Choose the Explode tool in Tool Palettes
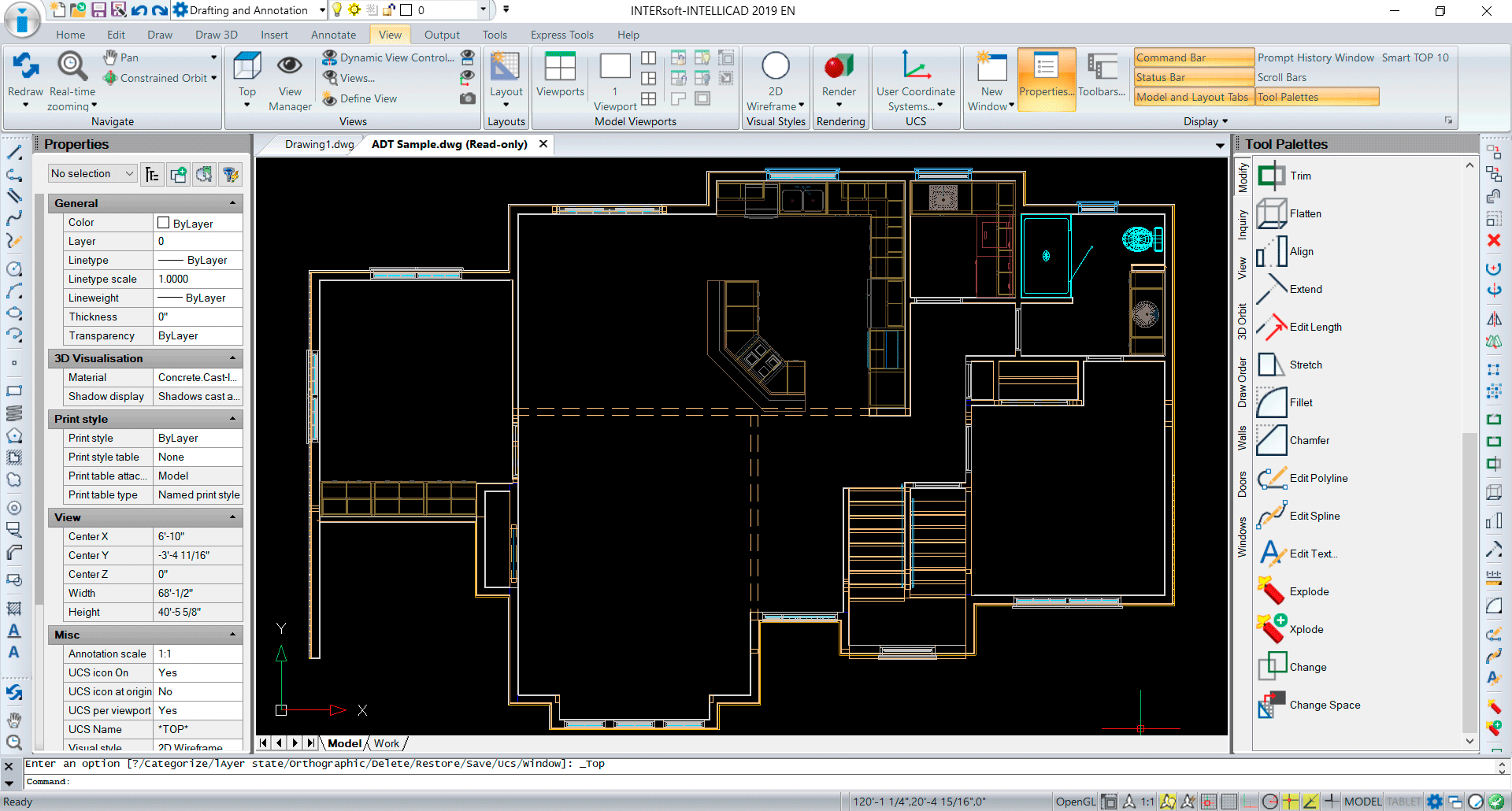 tap(1293, 591)
